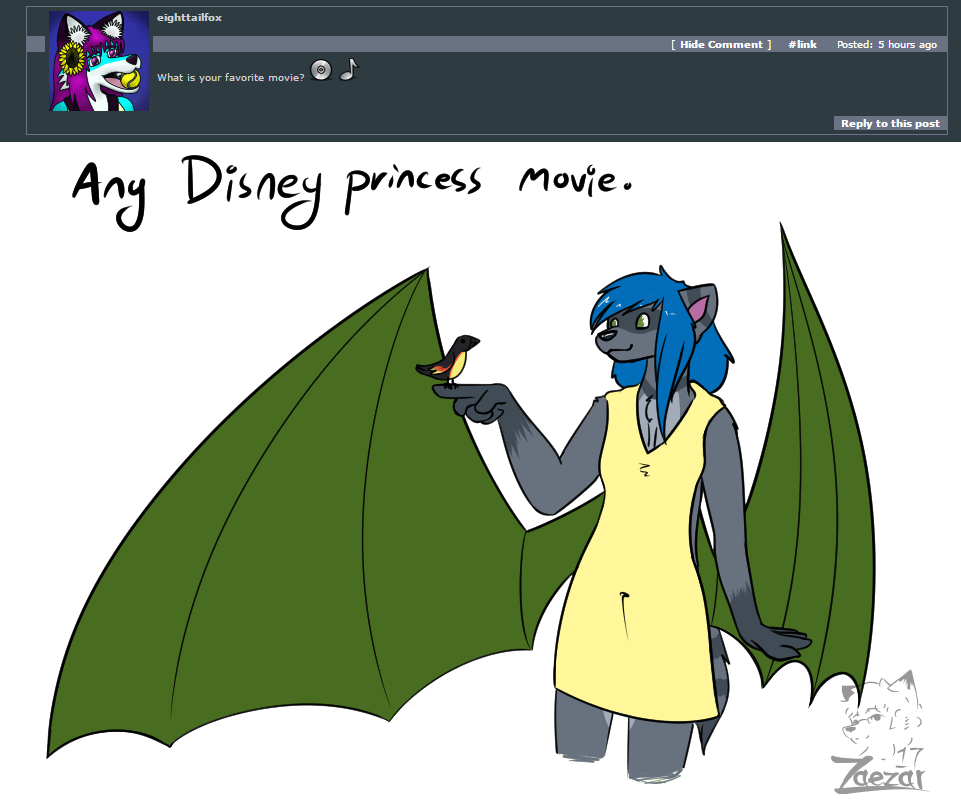This screenshot has width=961, height=810.
Task: Open eighttailfox's avatar image
Action: click(x=99, y=61)
